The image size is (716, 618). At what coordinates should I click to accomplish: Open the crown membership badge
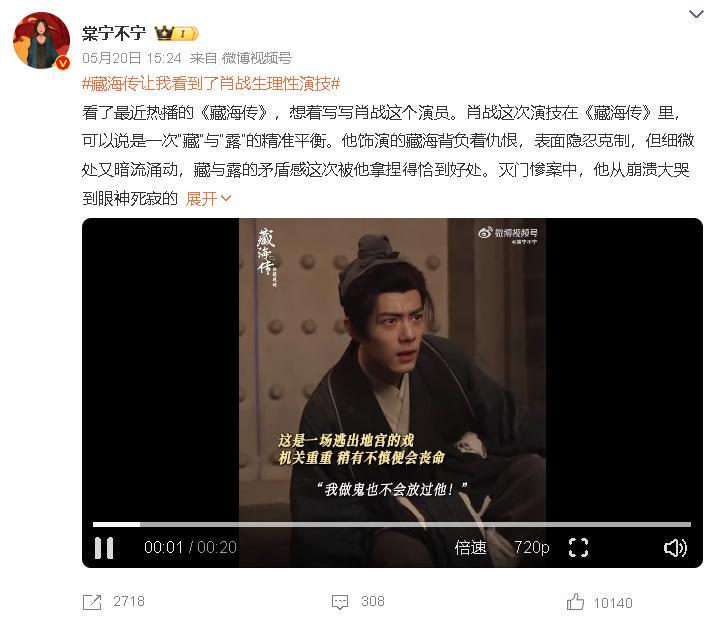coord(176,33)
